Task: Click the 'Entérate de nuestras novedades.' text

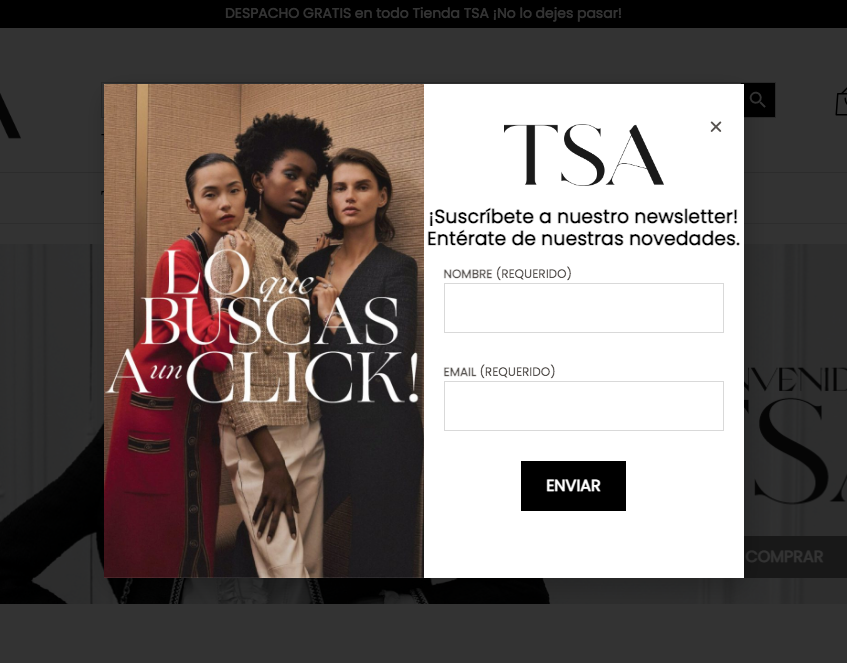Action: click(x=583, y=238)
